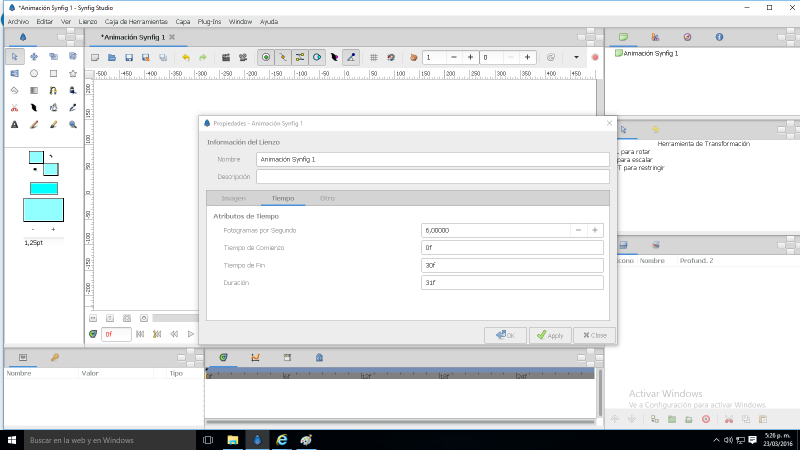Toggle the red animation record mode button

click(595, 58)
